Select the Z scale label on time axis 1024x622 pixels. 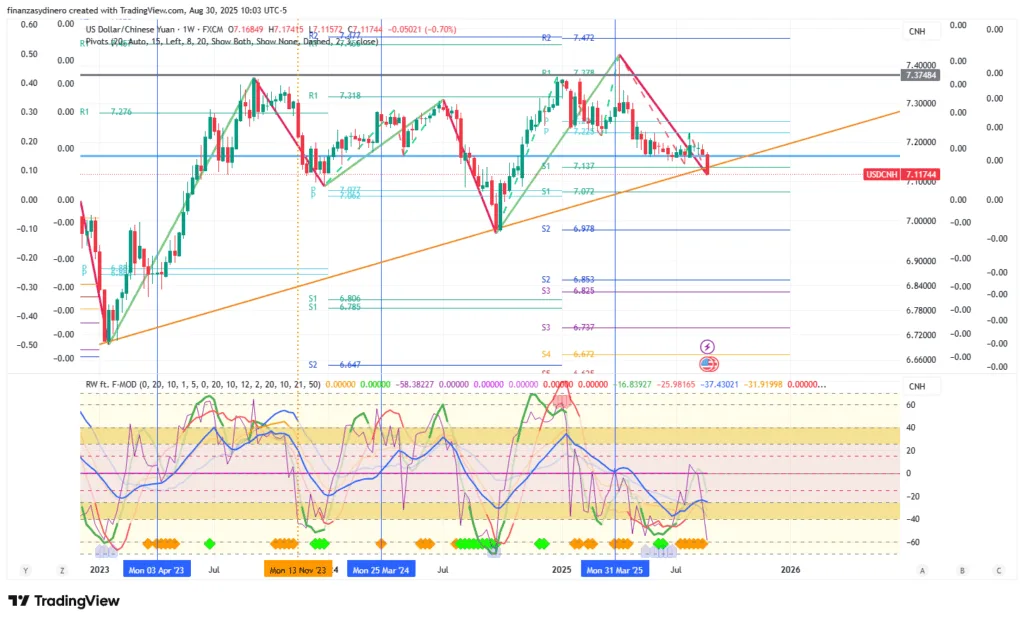62,570
